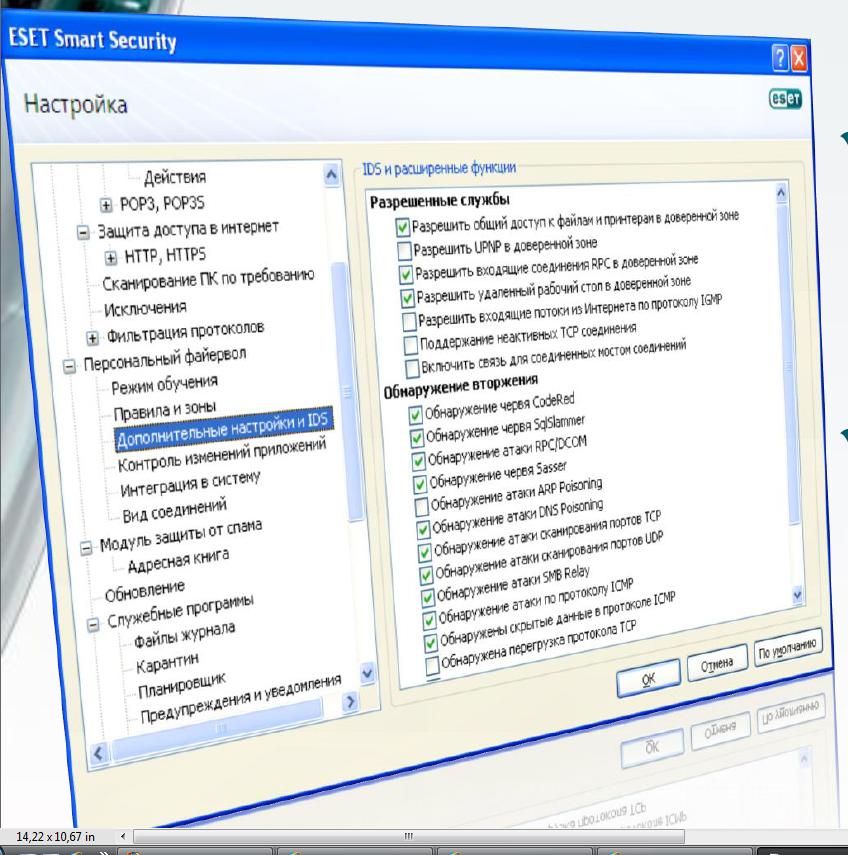Select 'Сканирование ПК по требованию'
Image resolution: width=848 pixels, height=855 pixels.
click(208, 279)
